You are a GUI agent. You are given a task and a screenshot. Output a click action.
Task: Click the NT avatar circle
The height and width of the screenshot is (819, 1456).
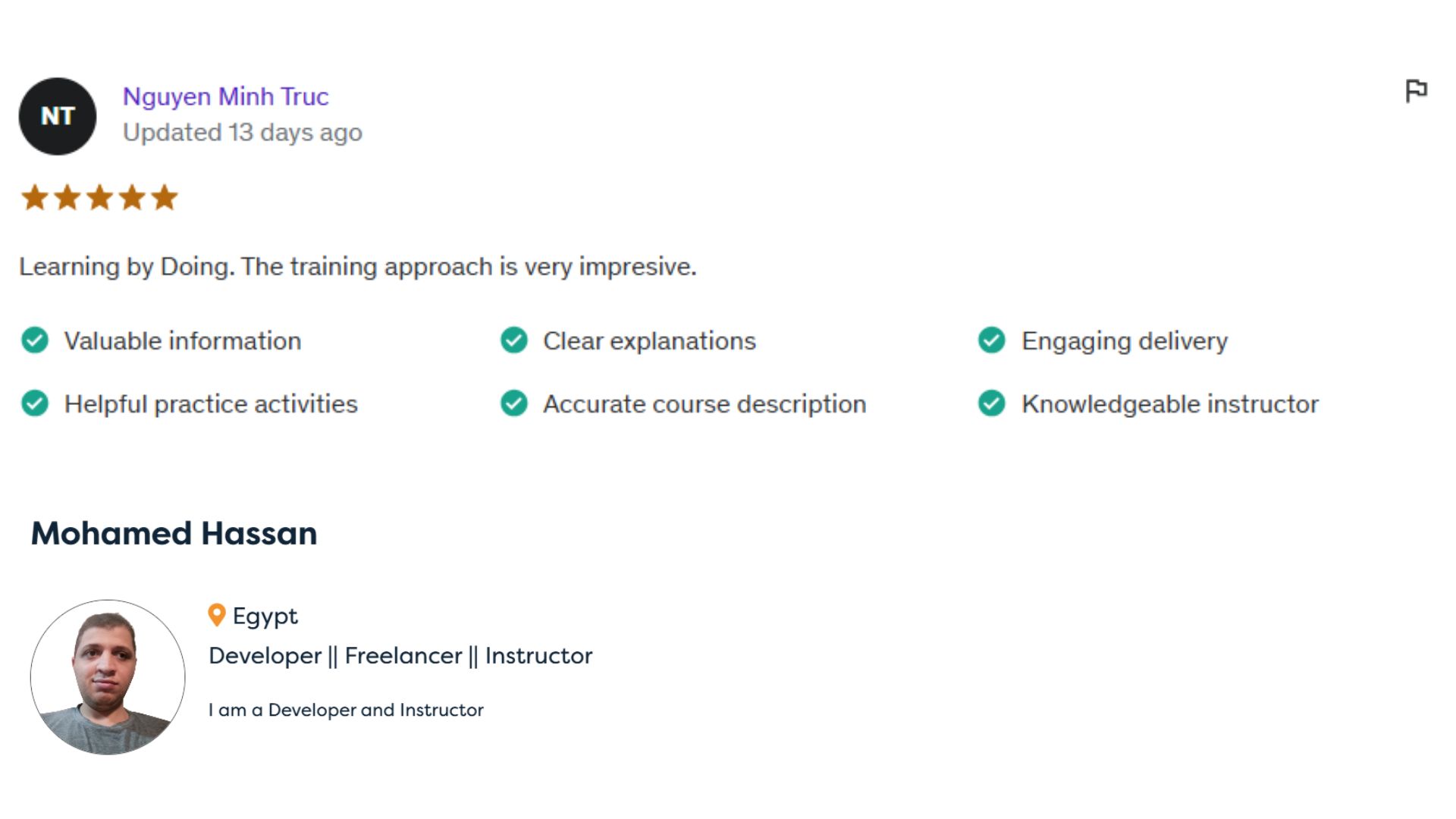click(x=58, y=116)
